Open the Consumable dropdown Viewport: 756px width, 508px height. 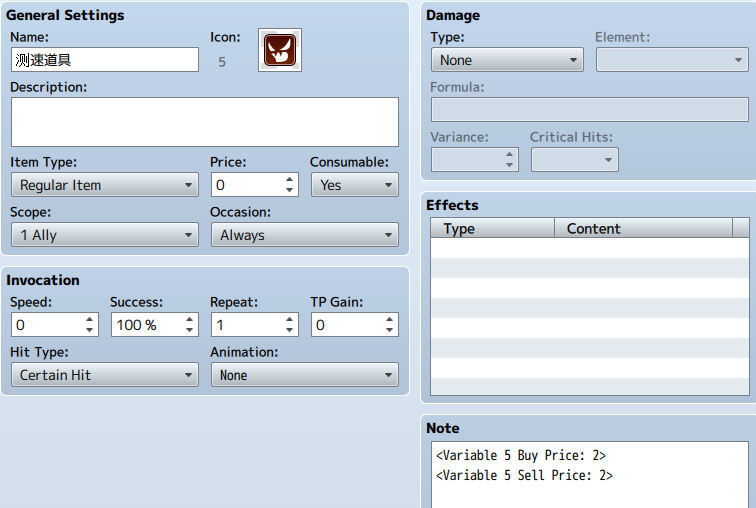(x=355, y=185)
